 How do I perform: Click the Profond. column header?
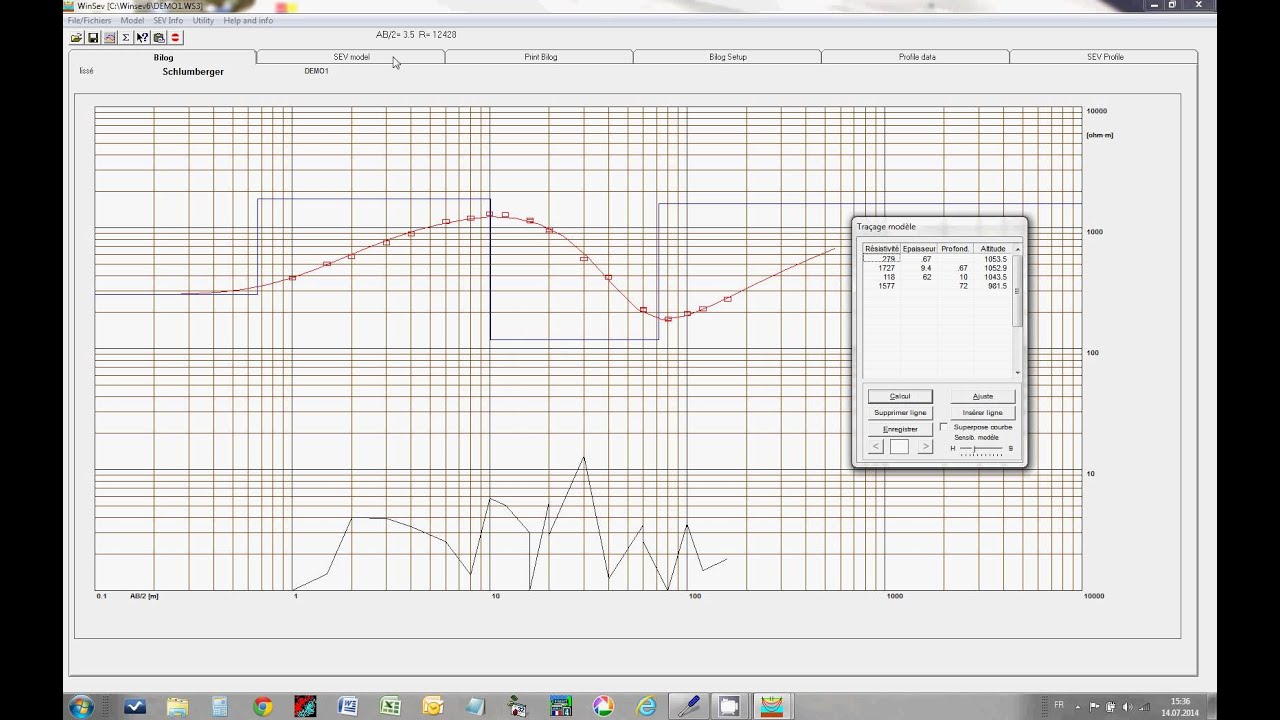click(955, 249)
